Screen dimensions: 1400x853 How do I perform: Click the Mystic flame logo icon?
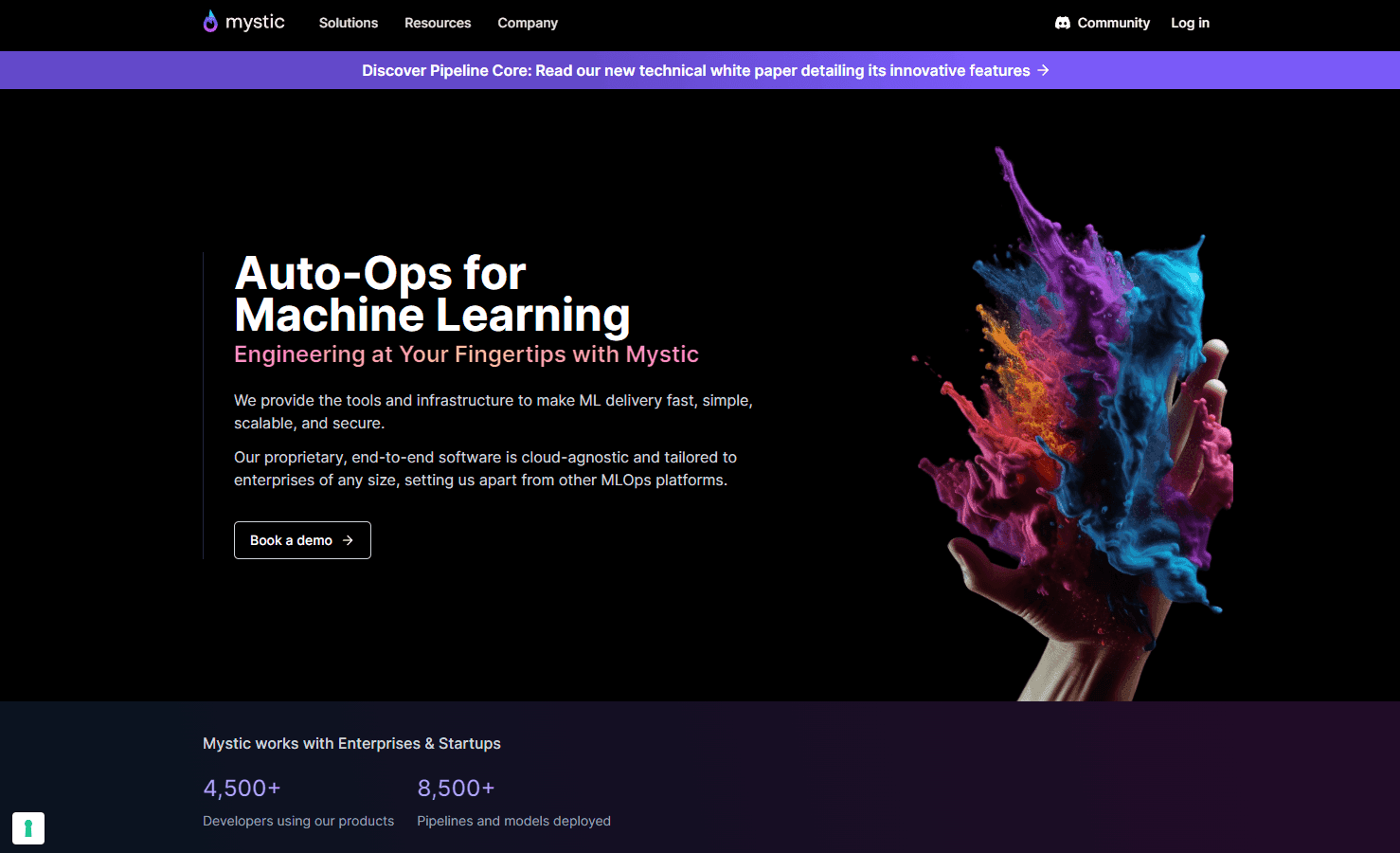coord(210,22)
